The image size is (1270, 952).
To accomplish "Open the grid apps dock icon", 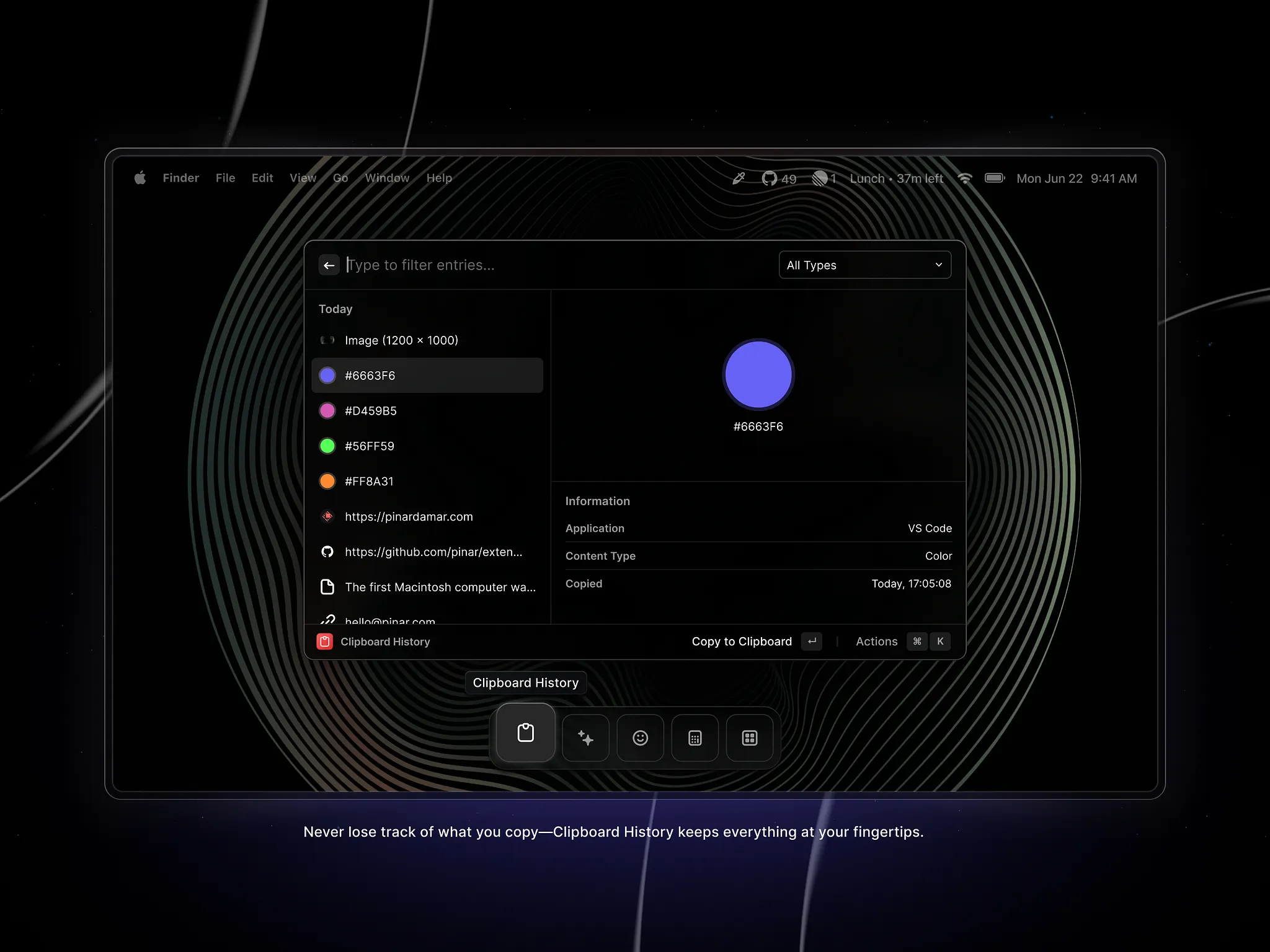I will point(749,738).
